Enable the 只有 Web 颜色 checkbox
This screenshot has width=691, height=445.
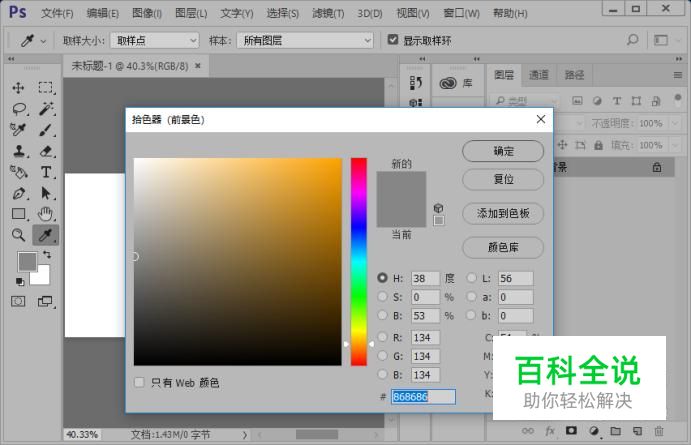point(139,382)
